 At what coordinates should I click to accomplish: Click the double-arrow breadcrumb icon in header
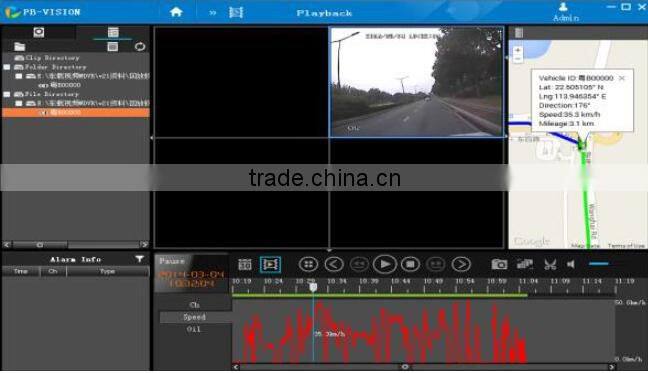pyautogui.click(x=212, y=13)
